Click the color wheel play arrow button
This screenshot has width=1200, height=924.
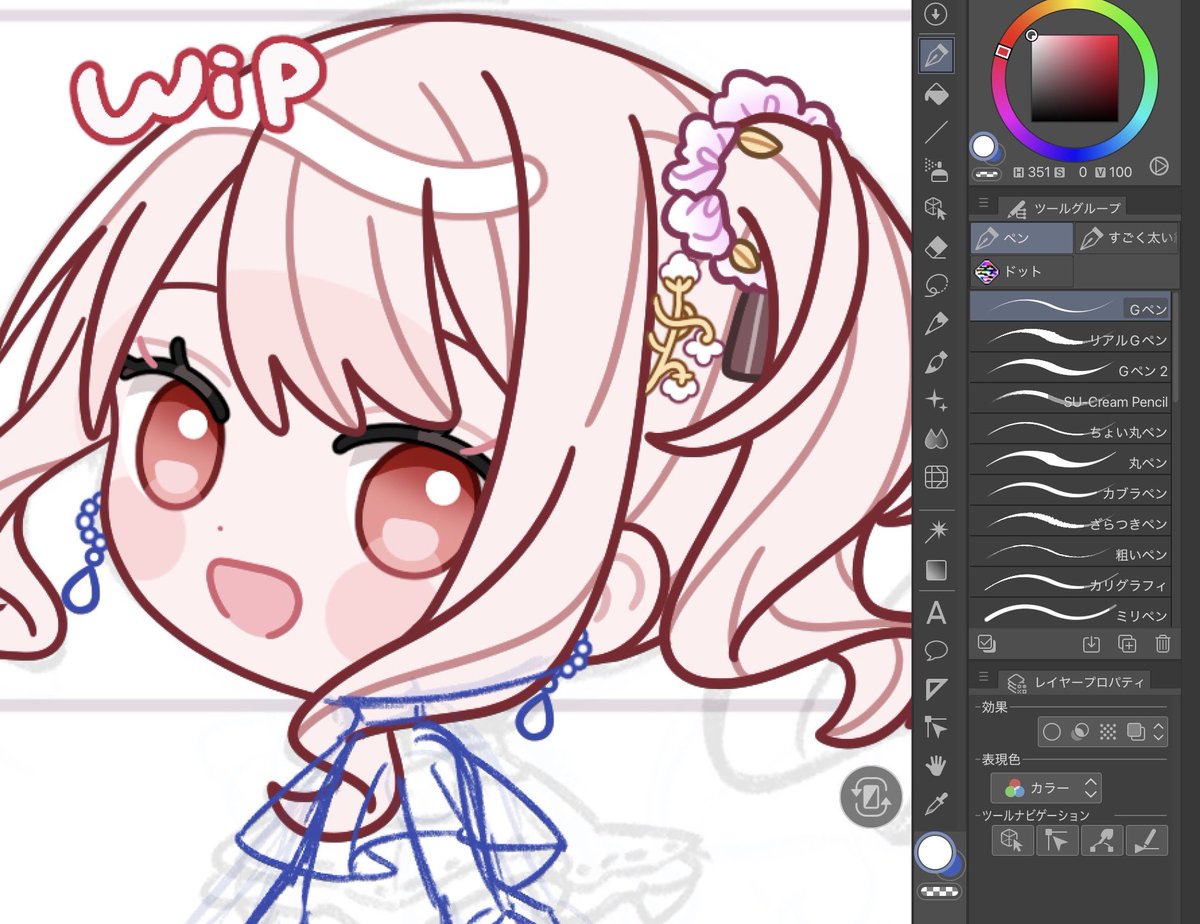point(1159,166)
